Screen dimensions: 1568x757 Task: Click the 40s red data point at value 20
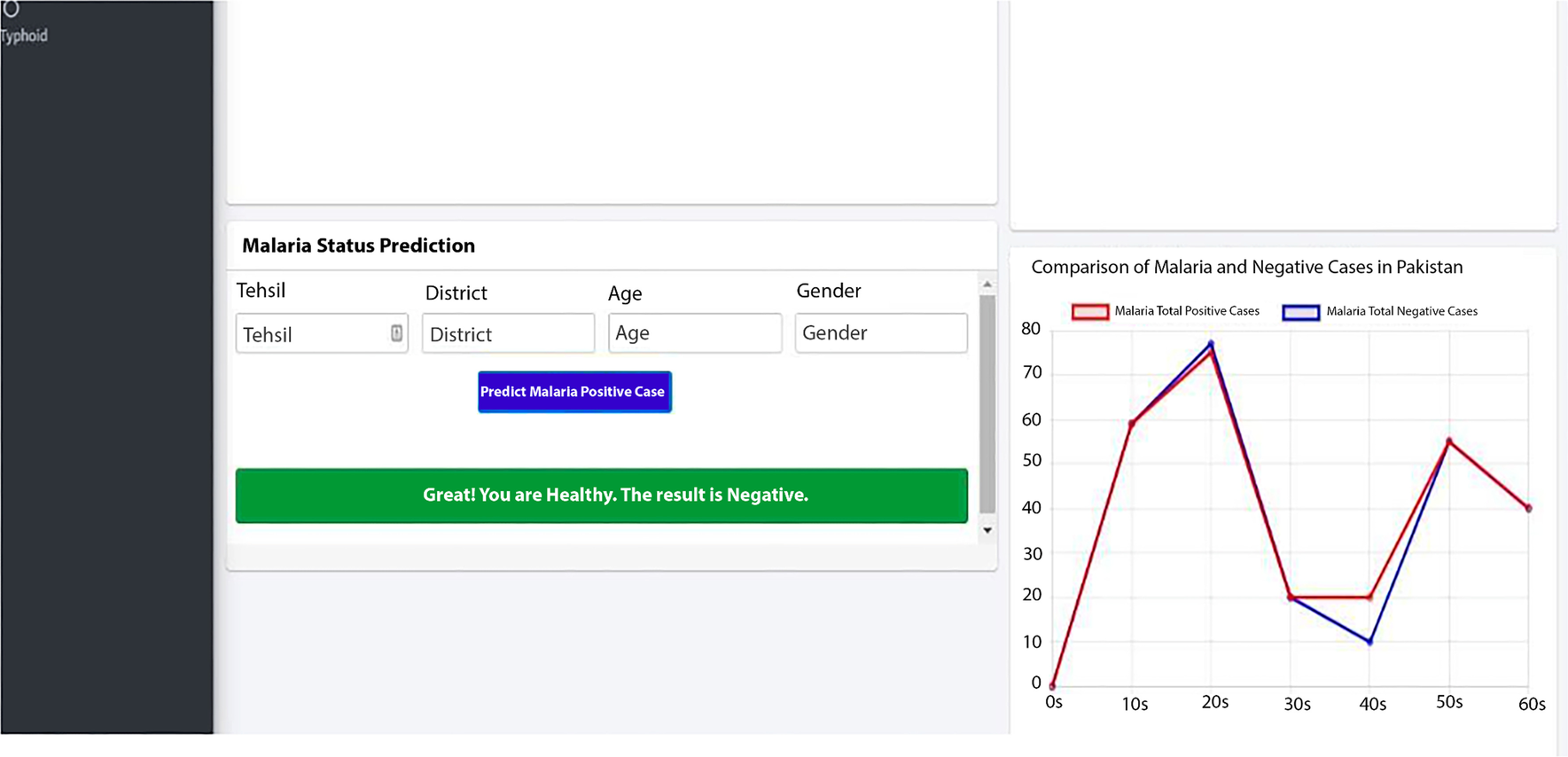click(x=1370, y=597)
